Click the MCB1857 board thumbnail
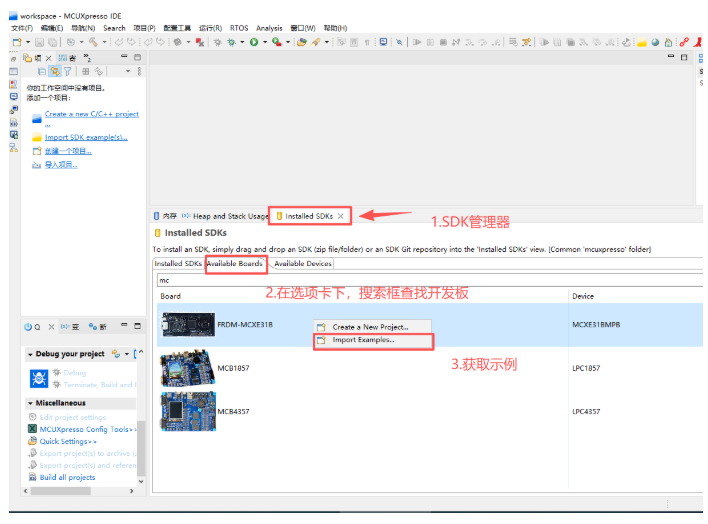708x524 pixels. pyautogui.click(x=188, y=368)
